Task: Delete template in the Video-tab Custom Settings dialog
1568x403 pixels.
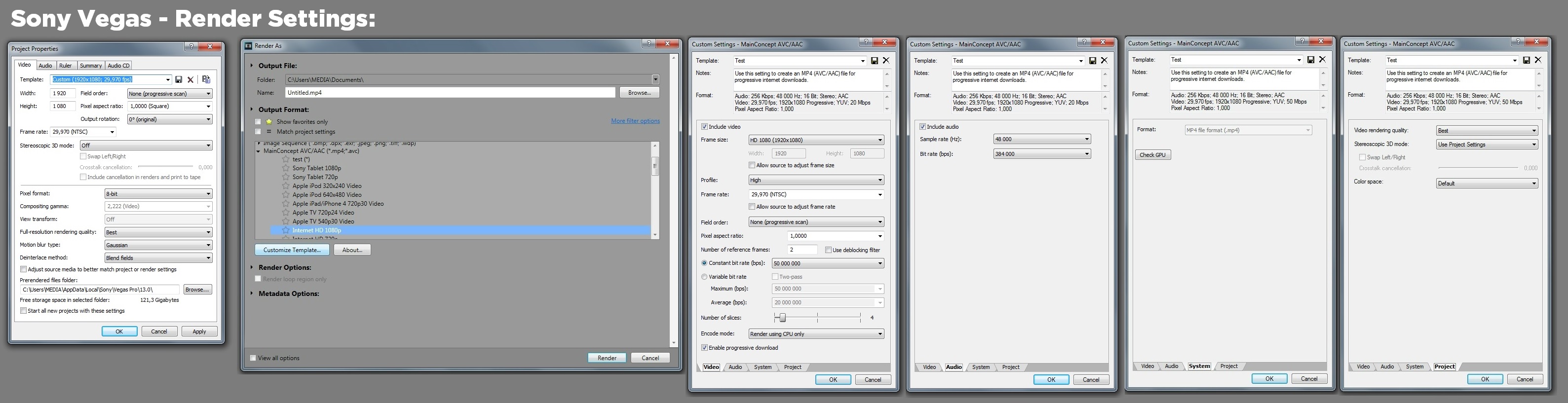Action: (886, 61)
